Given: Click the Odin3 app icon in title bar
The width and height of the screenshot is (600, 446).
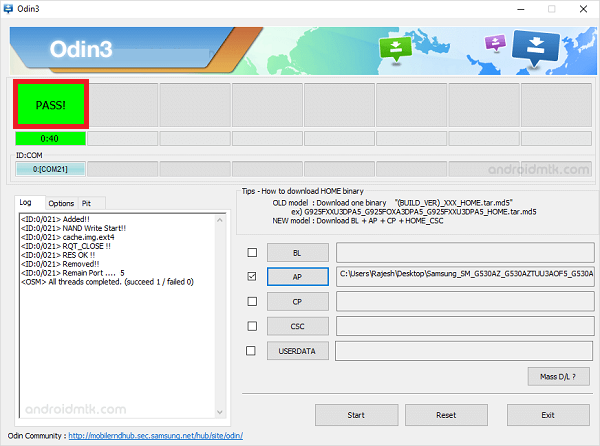Looking at the screenshot, I should (8, 8).
